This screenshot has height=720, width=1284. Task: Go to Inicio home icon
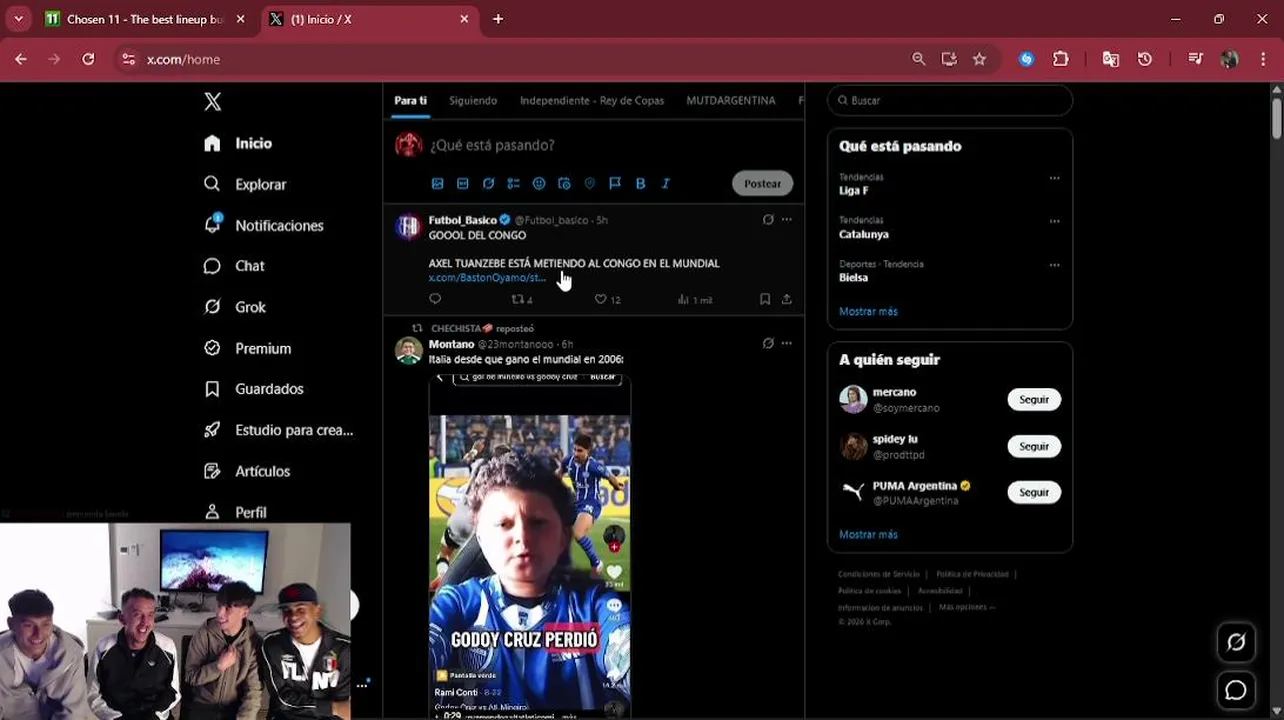[x=212, y=143]
